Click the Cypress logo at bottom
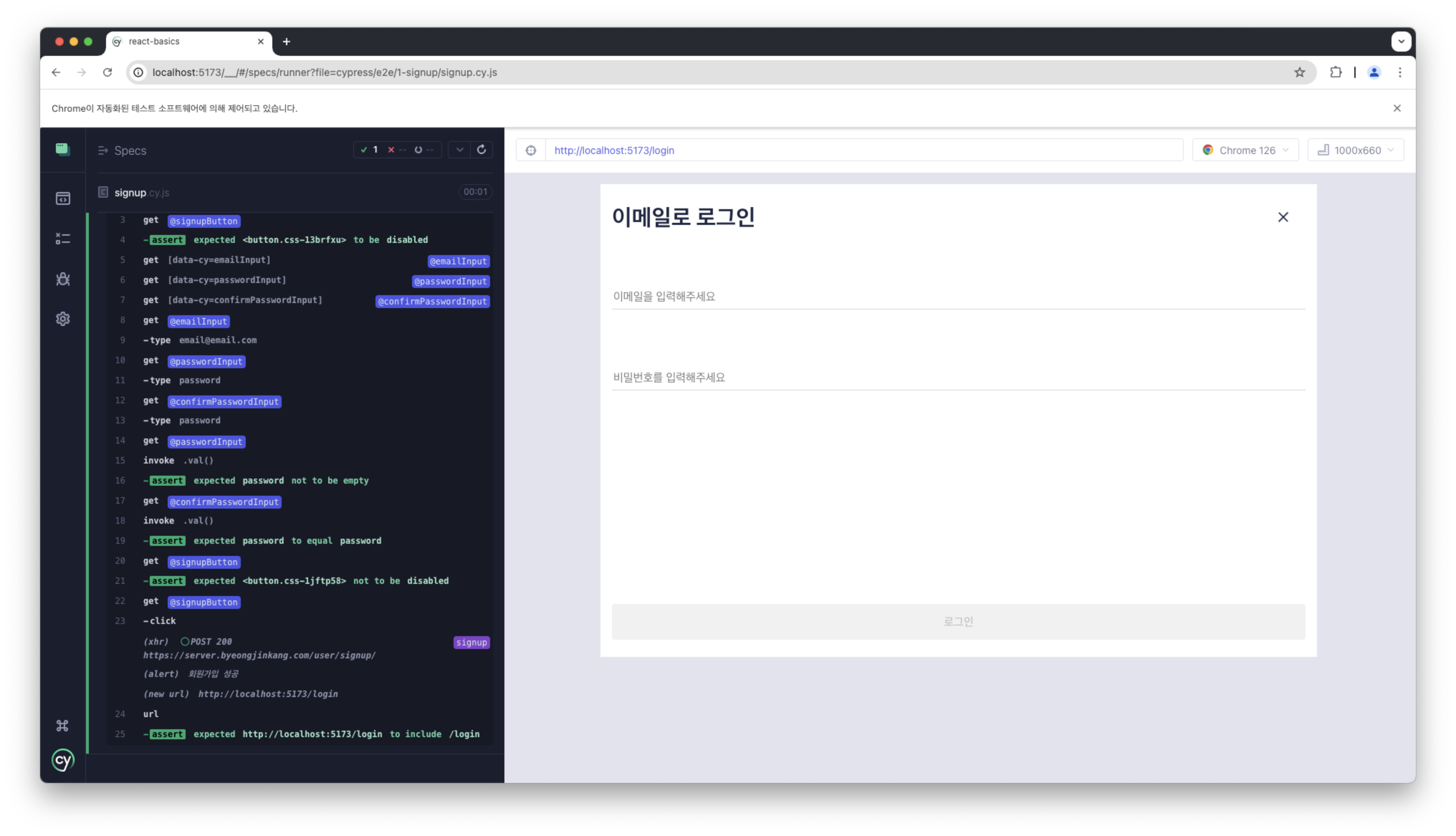 pos(63,760)
